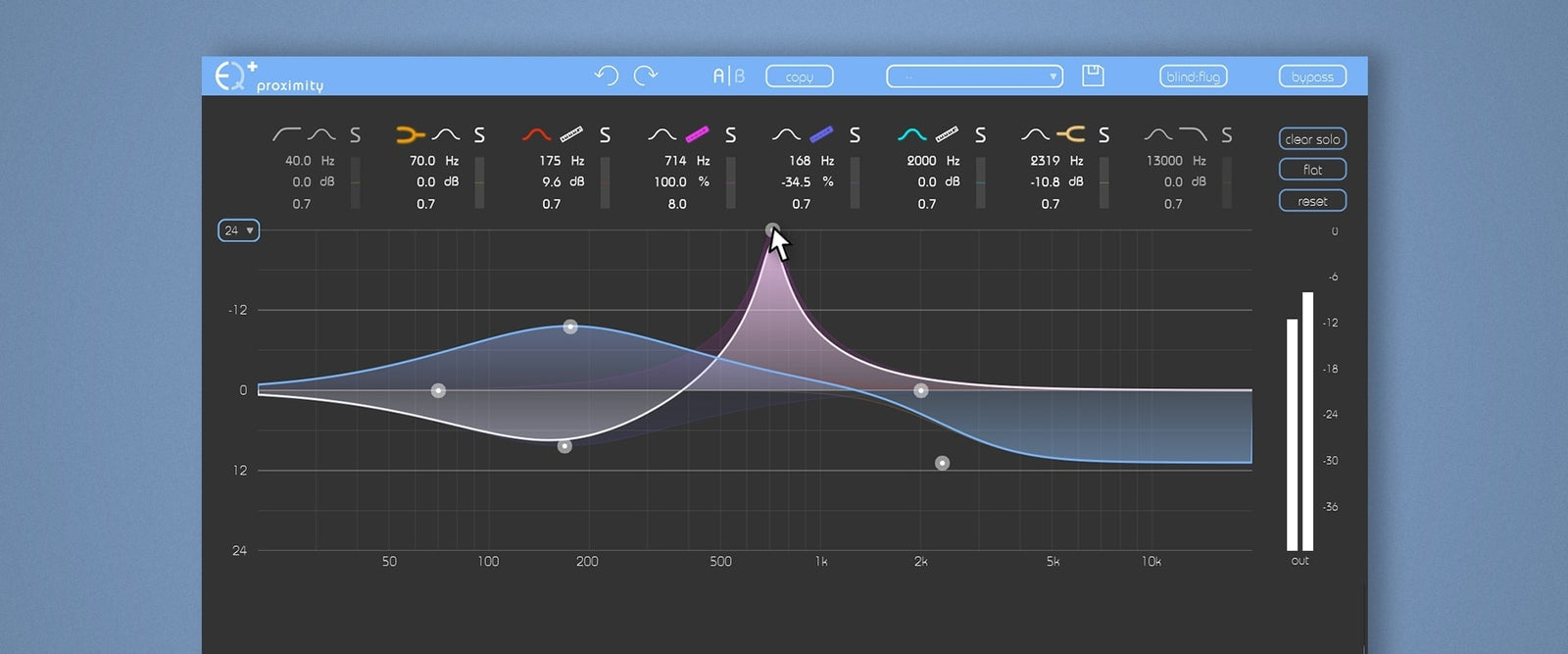Click the 714 Hz band gain mini slider
The image size is (1568, 654).
pos(730,182)
